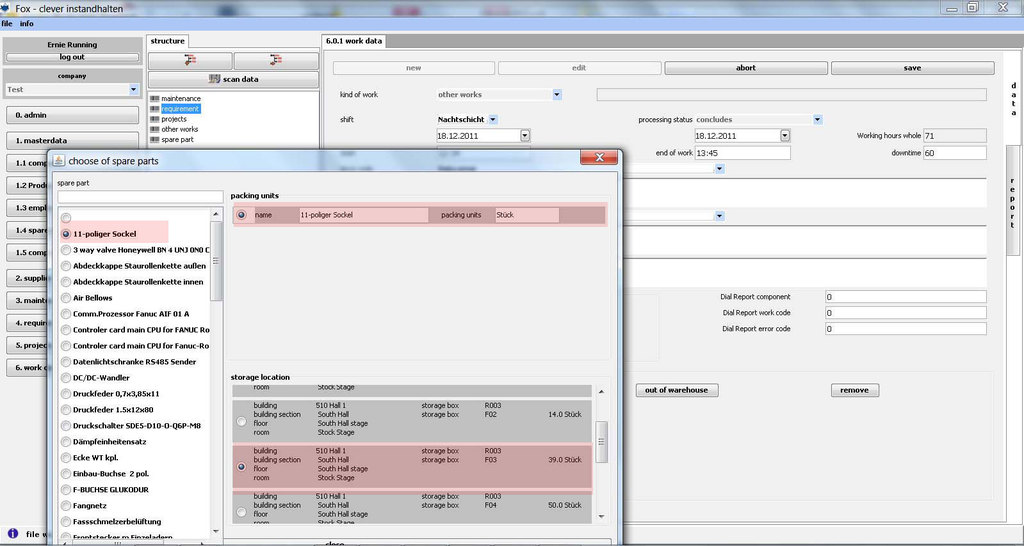Expand the shift Nachtschicht dropdown
This screenshot has width=1024, height=546.
[x=493, y=120]
